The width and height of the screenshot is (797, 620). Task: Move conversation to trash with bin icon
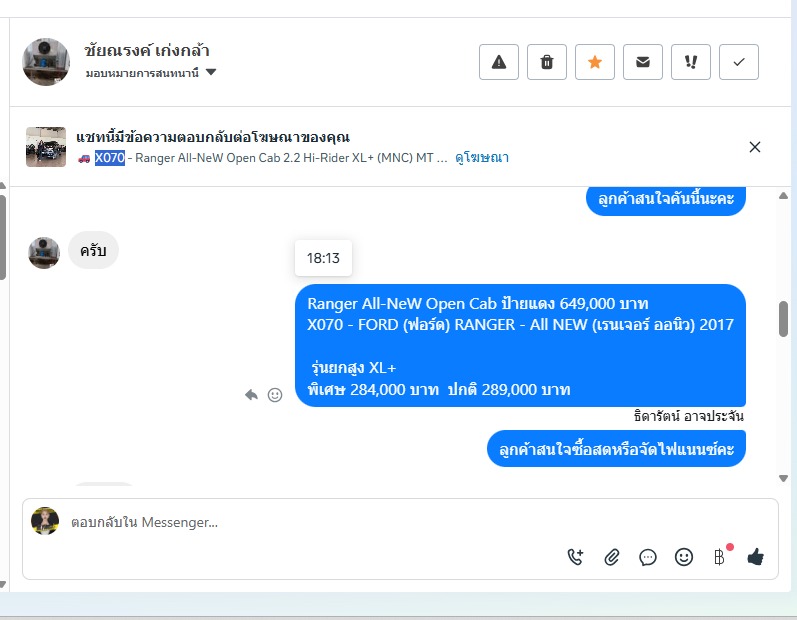(546, 62)
